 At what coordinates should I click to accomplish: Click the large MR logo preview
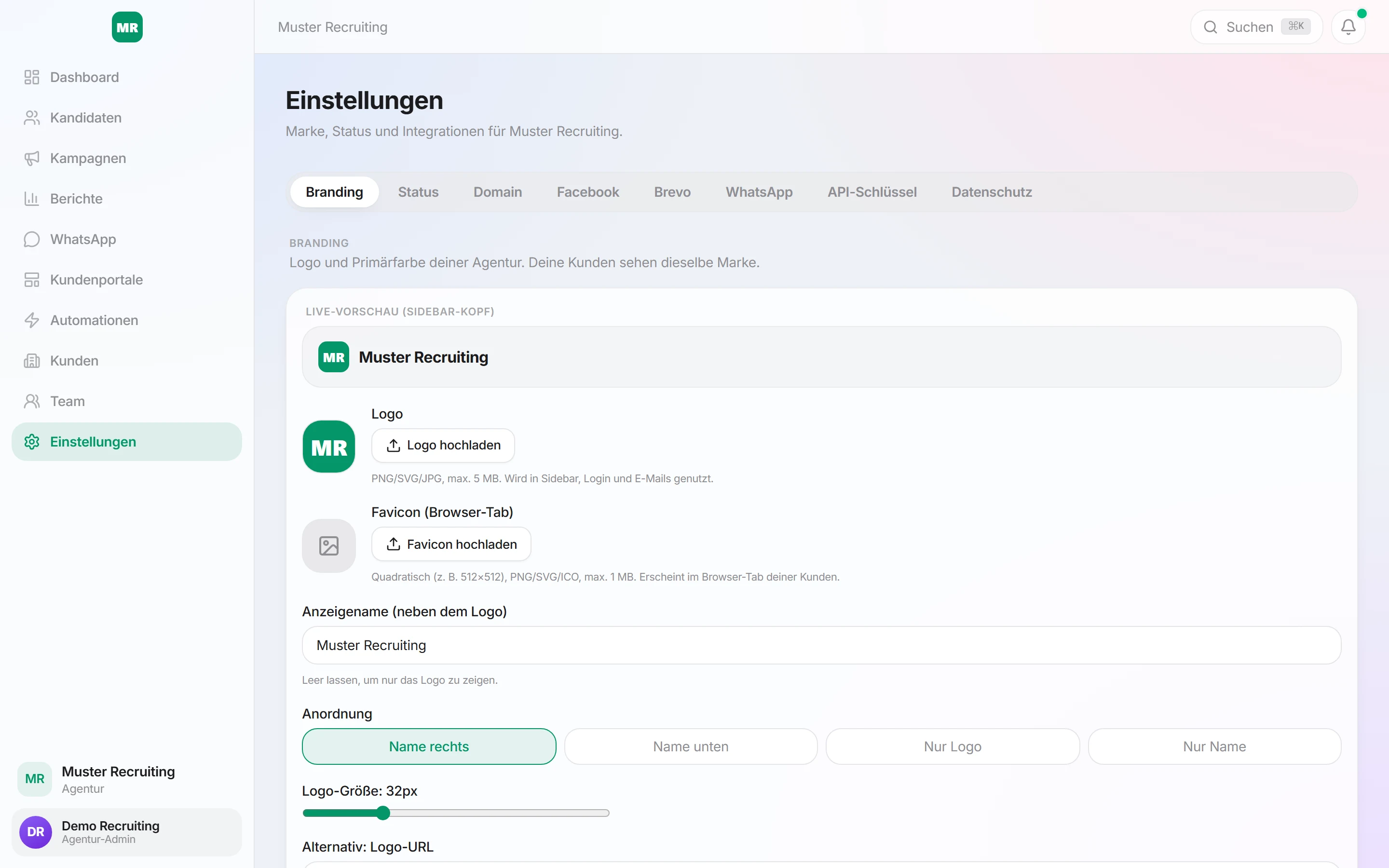[x=329, y=447]
